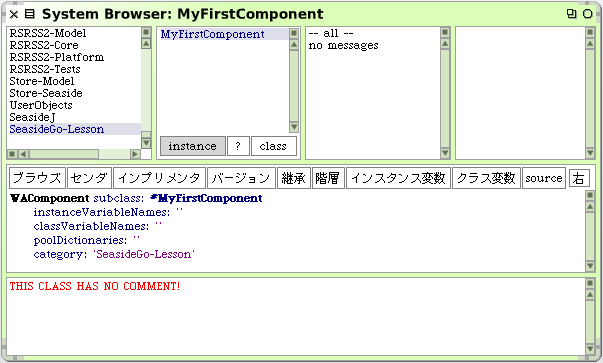The height and width of the screenshot is (363, 603).
Task: Click the 継承 button
Action: click(x=294, y=178)
